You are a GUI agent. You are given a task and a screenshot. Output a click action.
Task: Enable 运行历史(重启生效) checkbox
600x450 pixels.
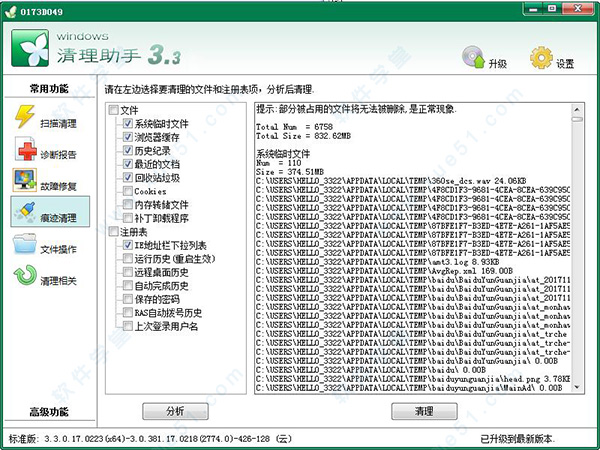128,258
